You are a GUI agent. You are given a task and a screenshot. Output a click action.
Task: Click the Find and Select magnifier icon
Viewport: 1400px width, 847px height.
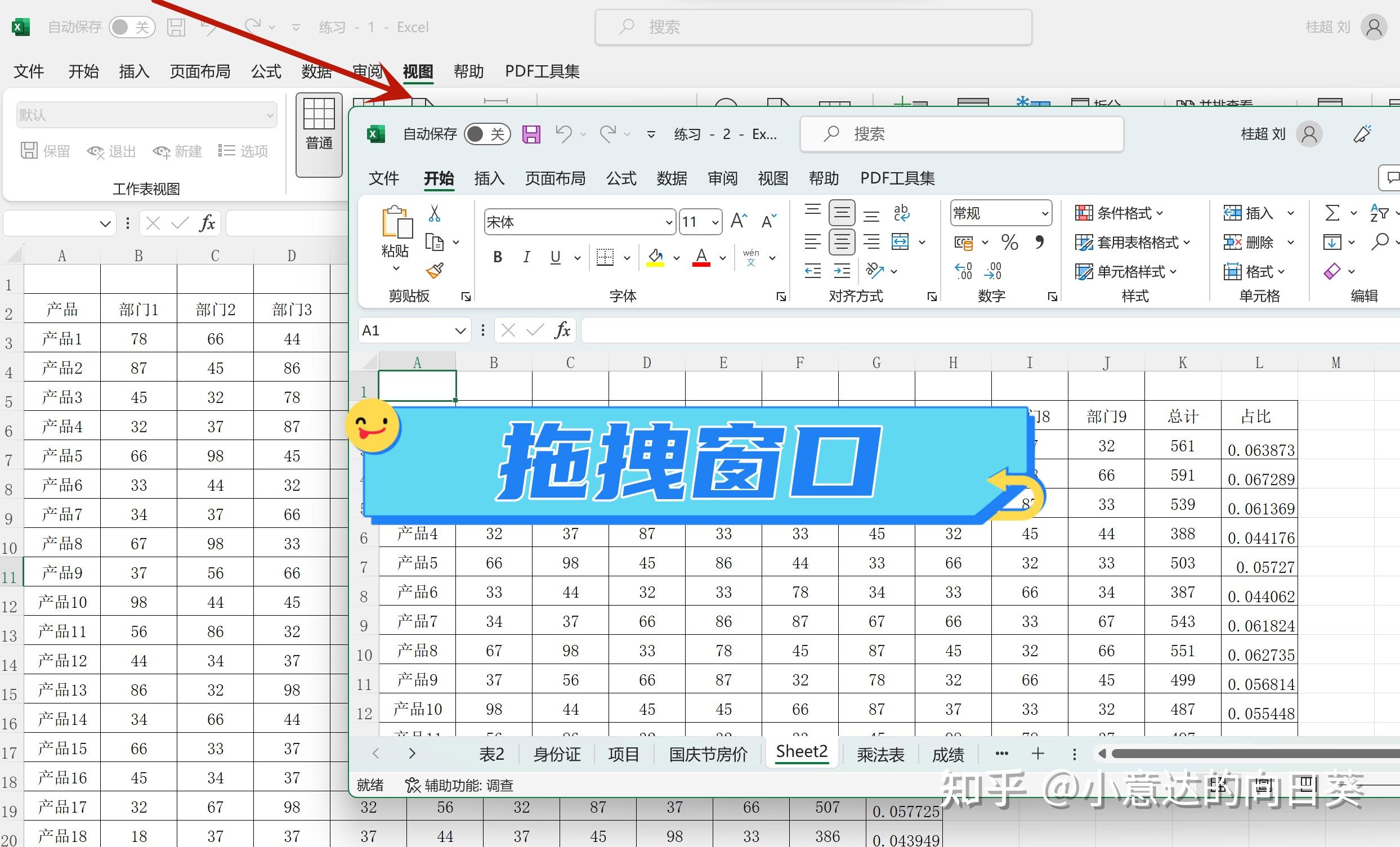pyautogui.click(x=1380, y=242)
